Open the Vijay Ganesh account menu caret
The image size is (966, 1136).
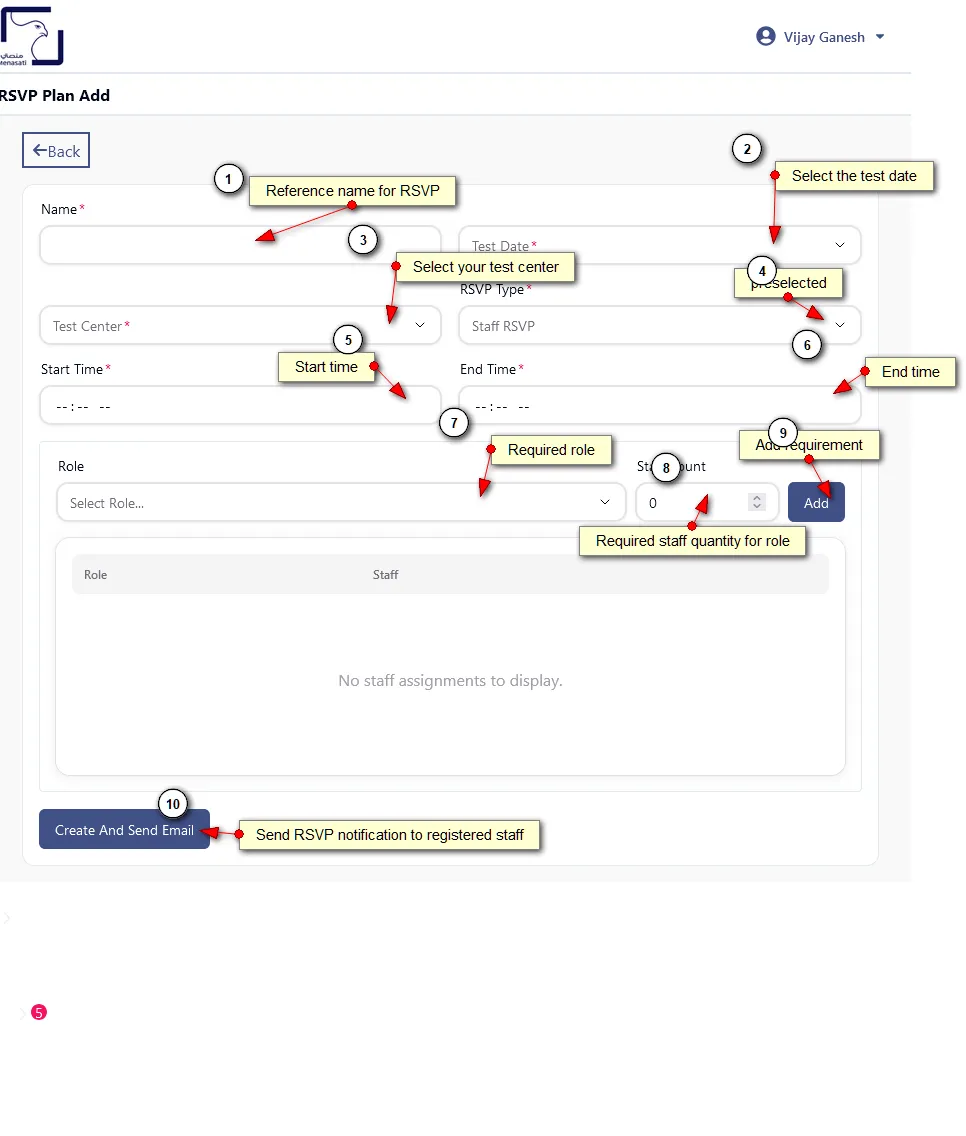click(x=880, y=37)
